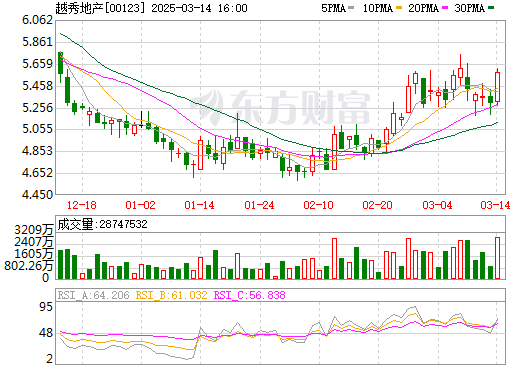
Task: Click the RSI_A value label
Action: pos(93,295)
